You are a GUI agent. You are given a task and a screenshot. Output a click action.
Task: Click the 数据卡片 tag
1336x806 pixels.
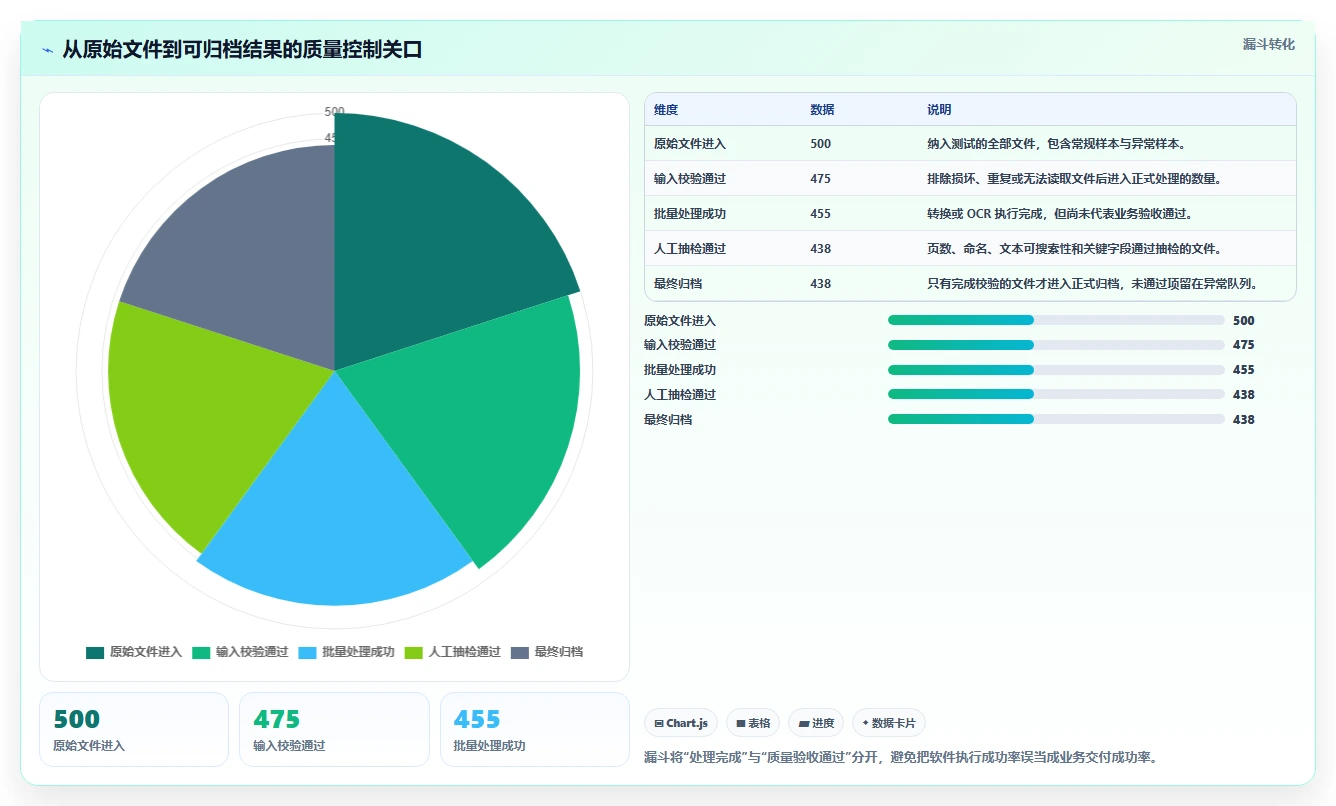click(x=889, y=723)
